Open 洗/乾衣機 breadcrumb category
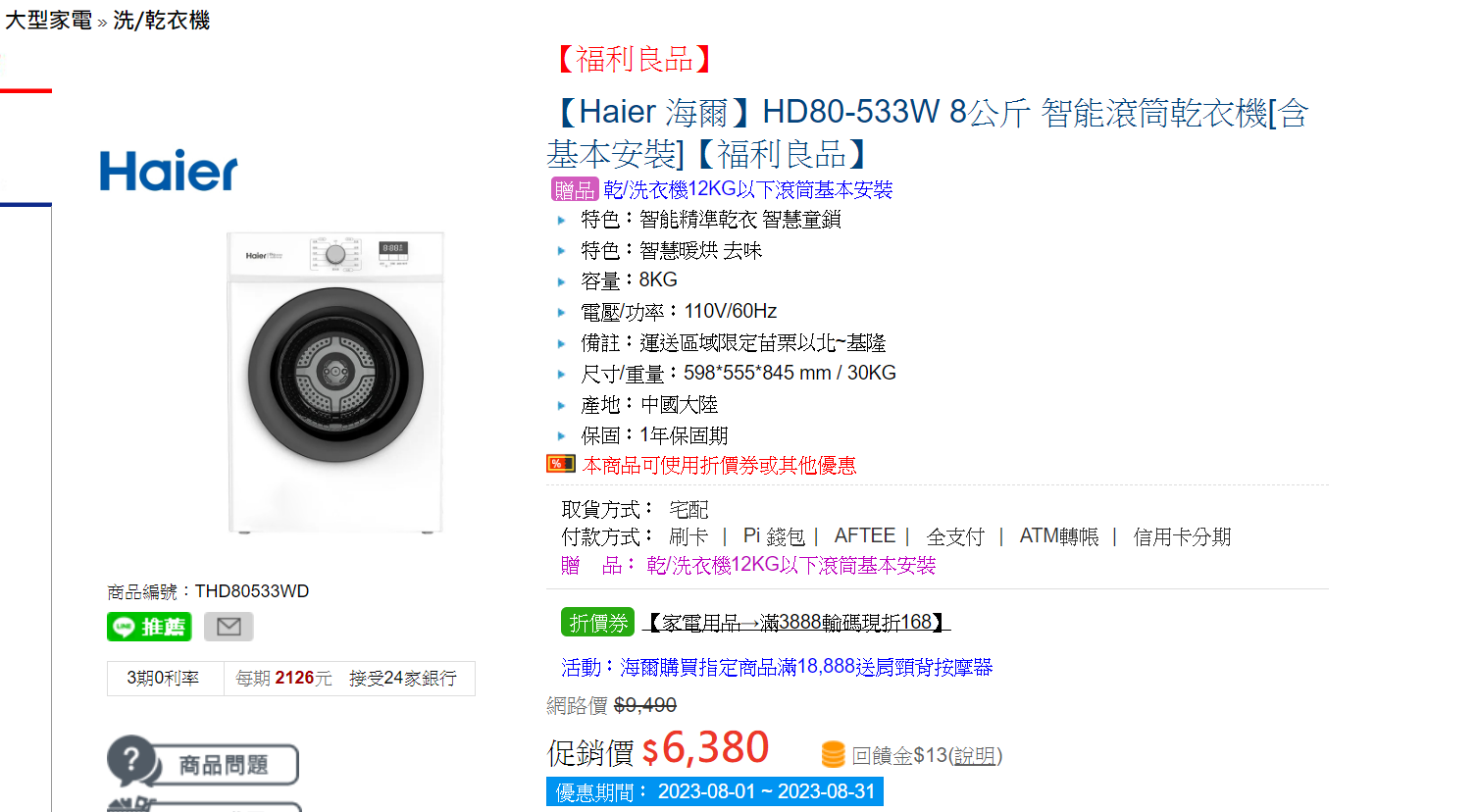Screen dimensions: 1478x812 161,21
